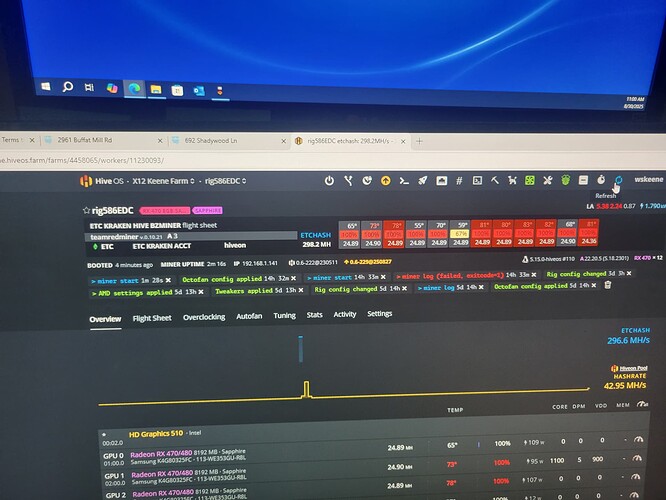This screenshot has width=666, height=500.
Task: Open the crossed wrench tools icon
Action: click(547, 181)
